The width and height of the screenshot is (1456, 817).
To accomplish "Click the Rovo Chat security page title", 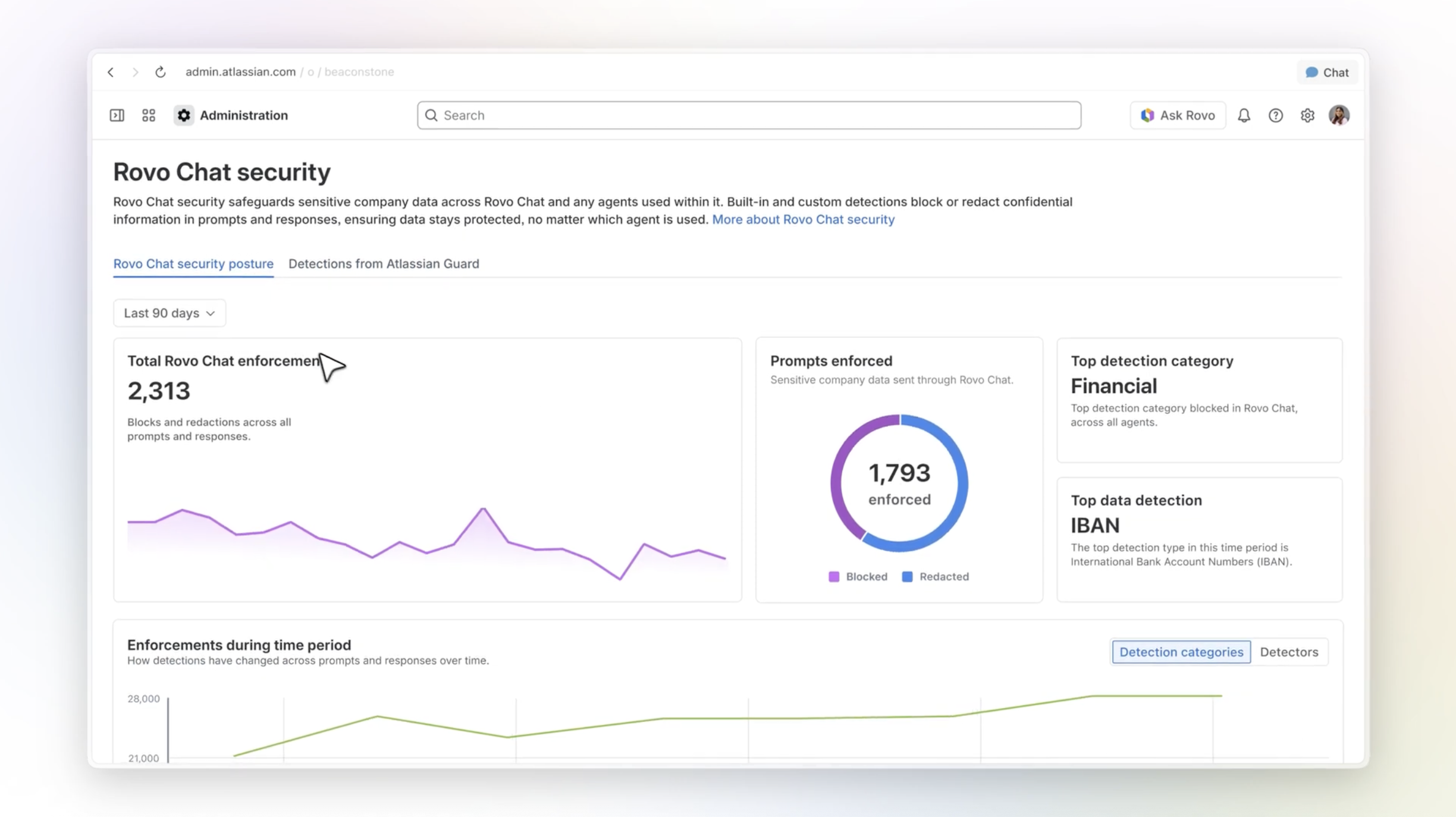I will 222,172.
